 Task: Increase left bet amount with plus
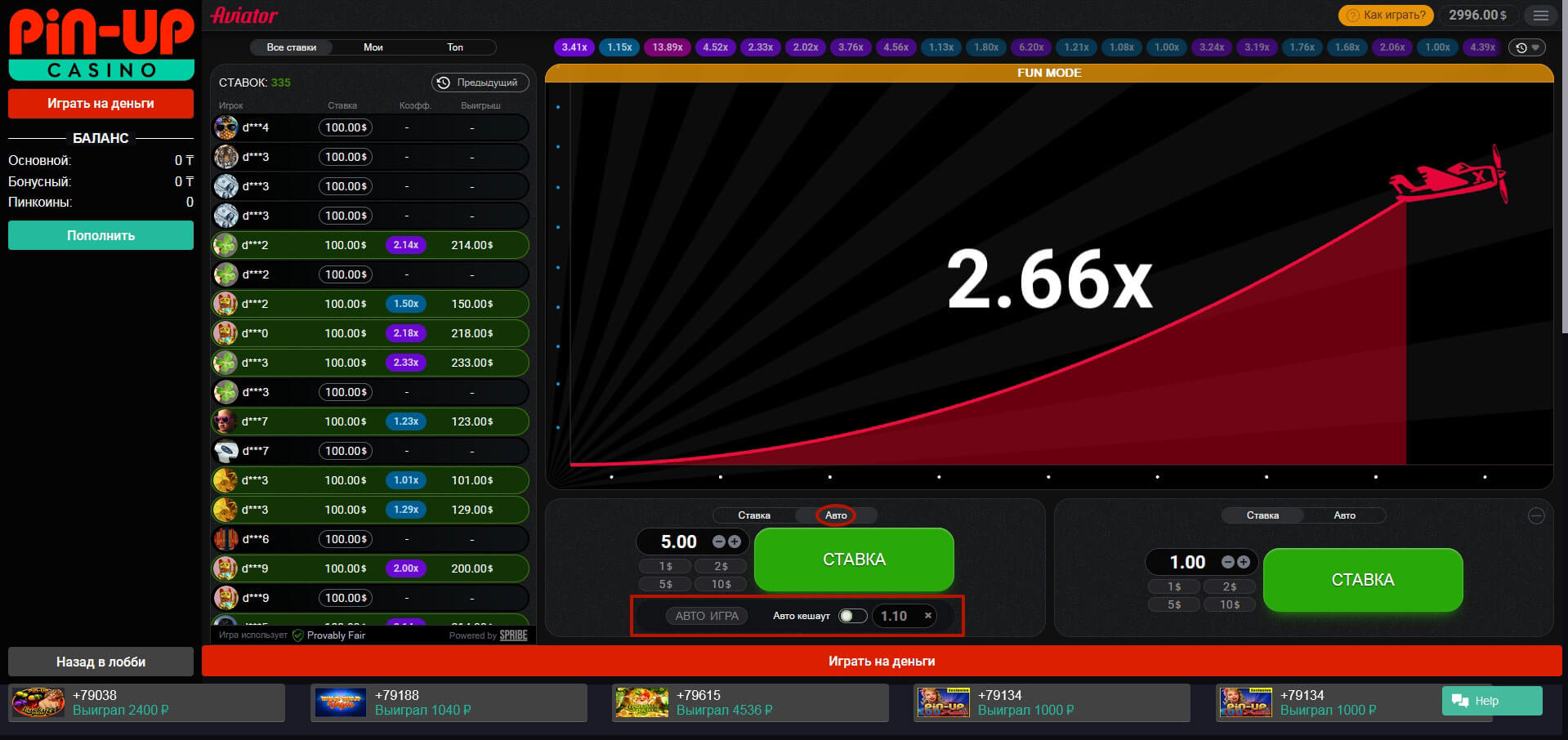(x=734, y=542)
